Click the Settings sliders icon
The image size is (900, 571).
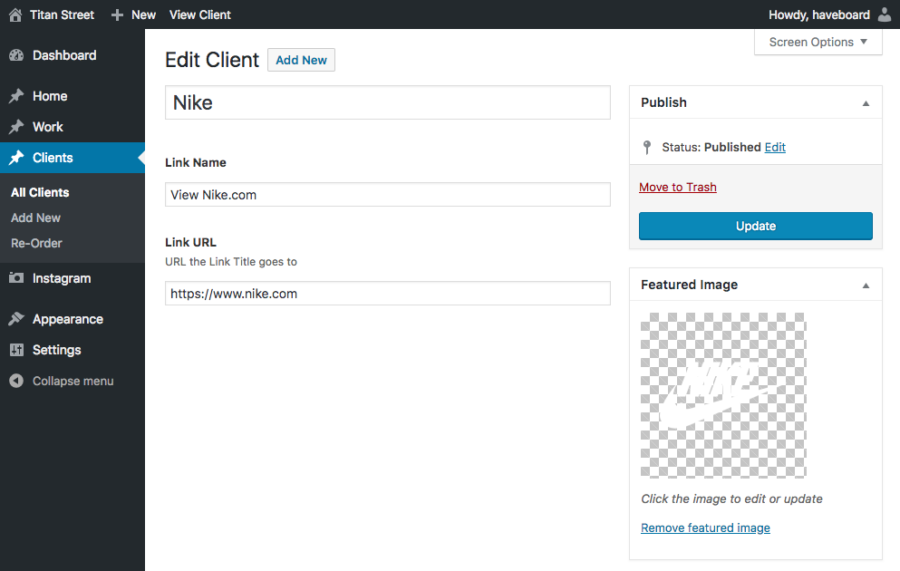[x=16, y=351]
